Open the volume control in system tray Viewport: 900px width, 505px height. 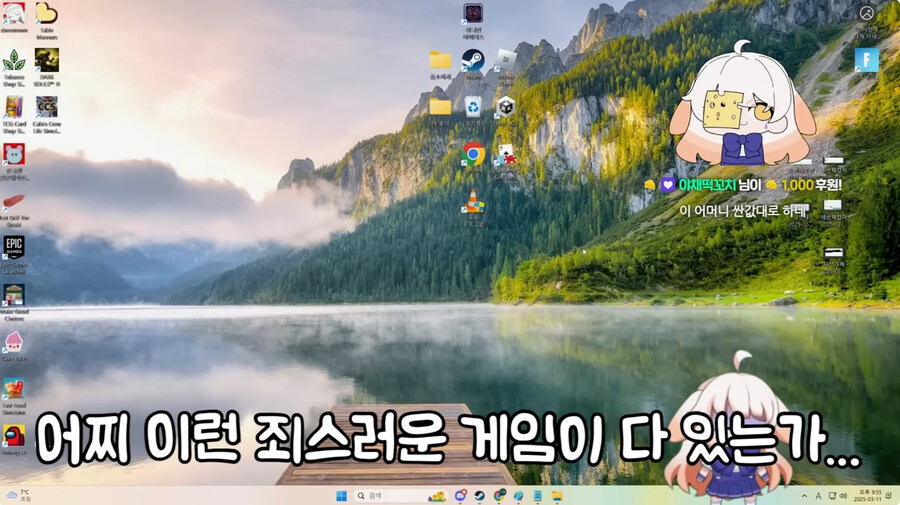tap(843, 496)
